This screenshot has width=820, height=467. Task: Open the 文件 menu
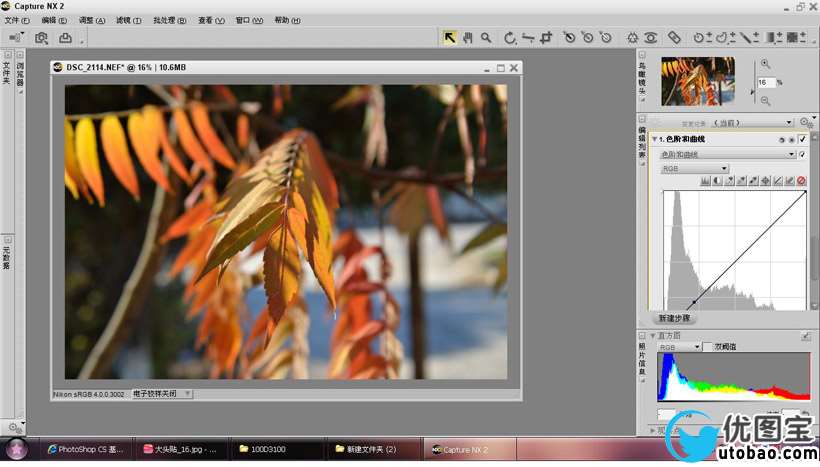click(x=17, y=20)
